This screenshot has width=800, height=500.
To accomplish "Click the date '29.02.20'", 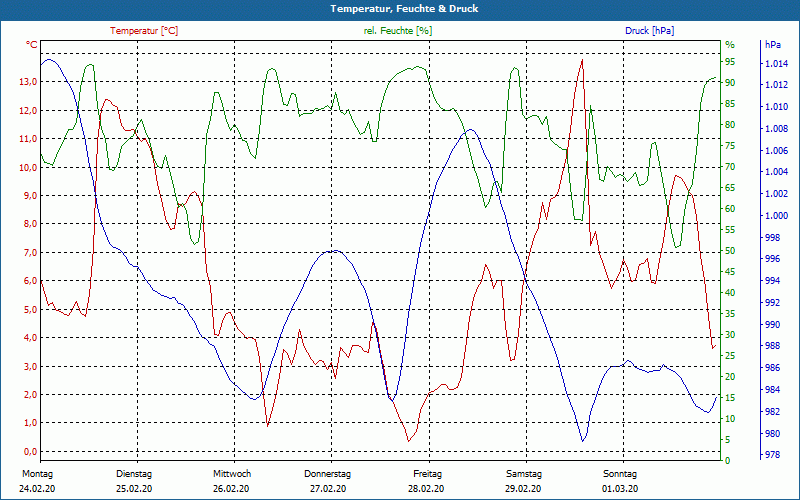I will [523, 489].
